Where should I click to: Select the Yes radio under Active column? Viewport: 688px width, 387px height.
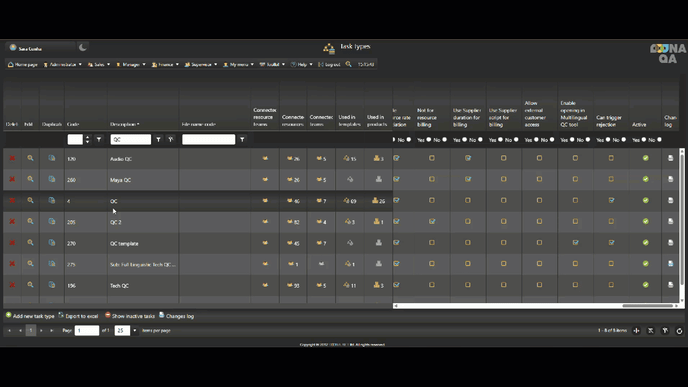tap(644, 140)
